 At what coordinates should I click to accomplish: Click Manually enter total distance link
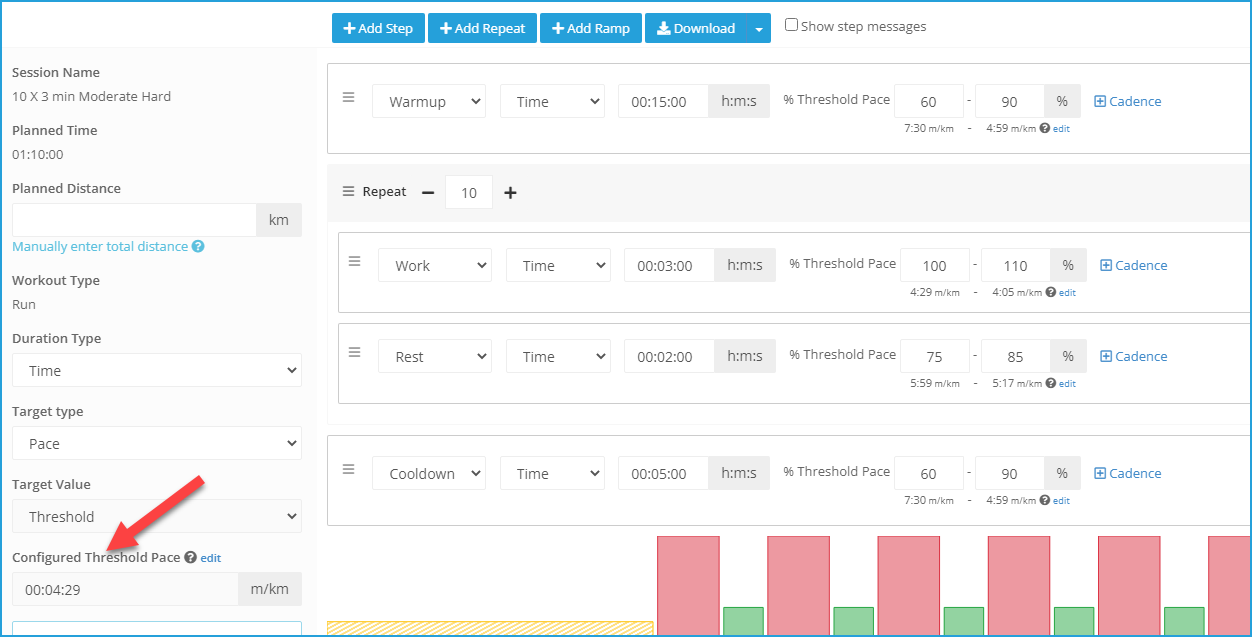(x=100, y=246)
